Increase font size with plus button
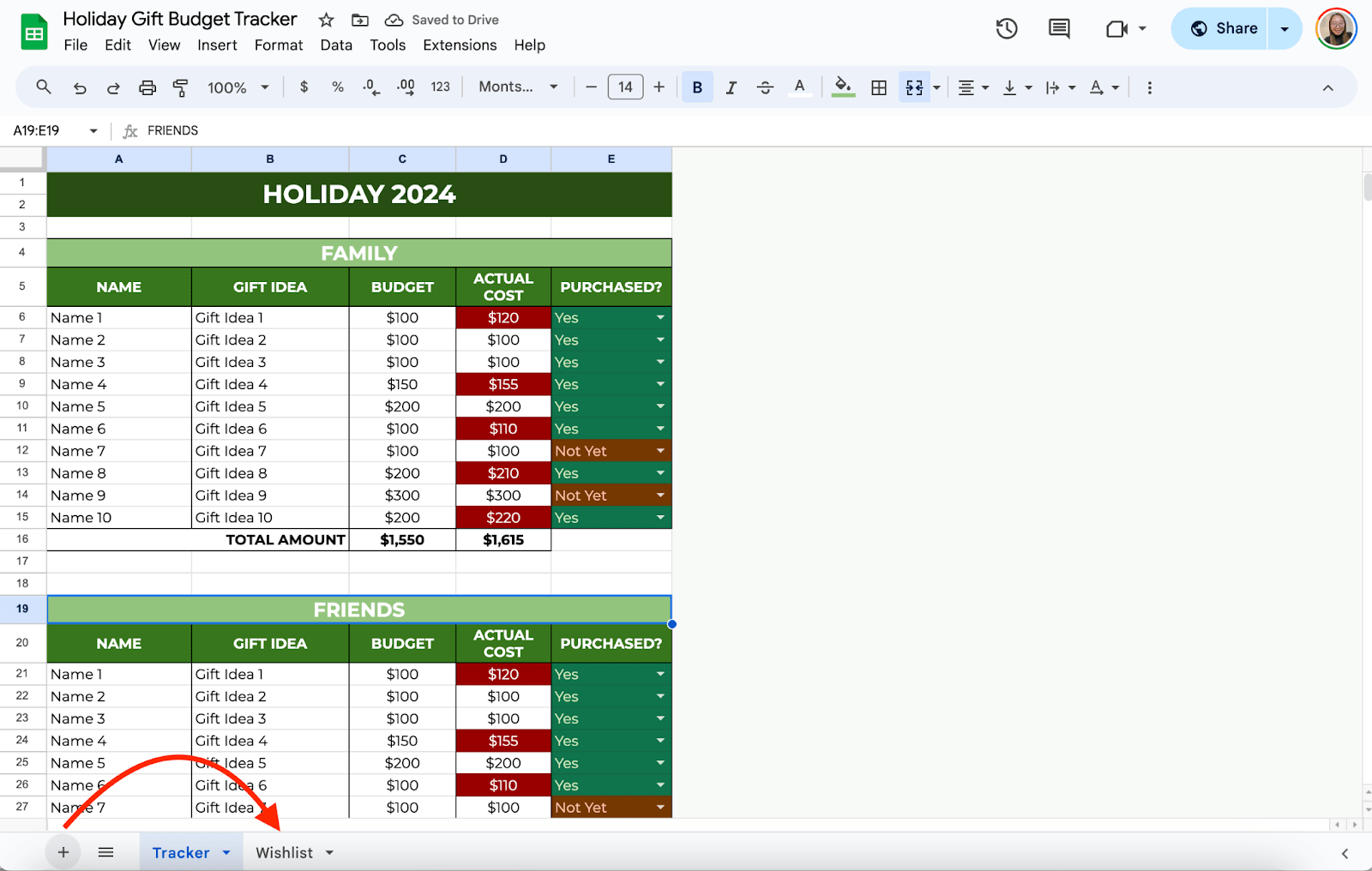This screenshot has height=871, width=1372. click(659, 87)
